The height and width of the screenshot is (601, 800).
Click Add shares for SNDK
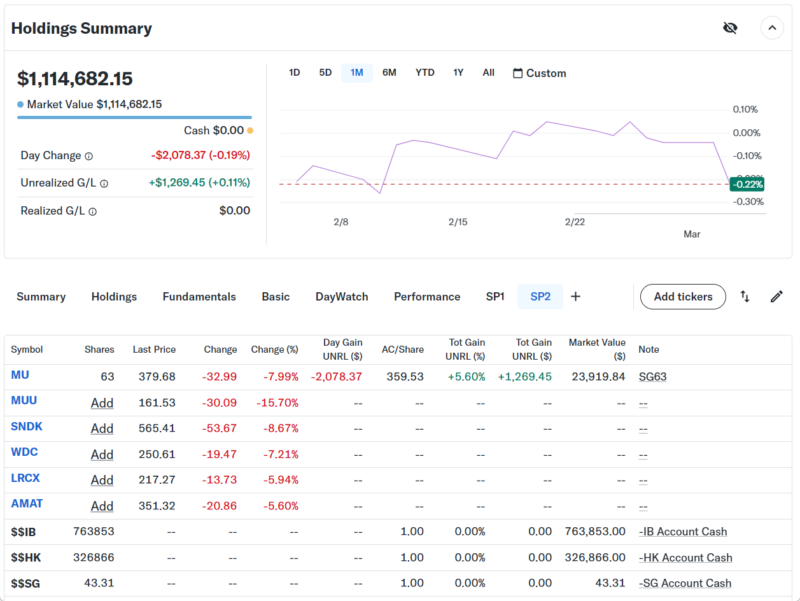pos(102,428)
